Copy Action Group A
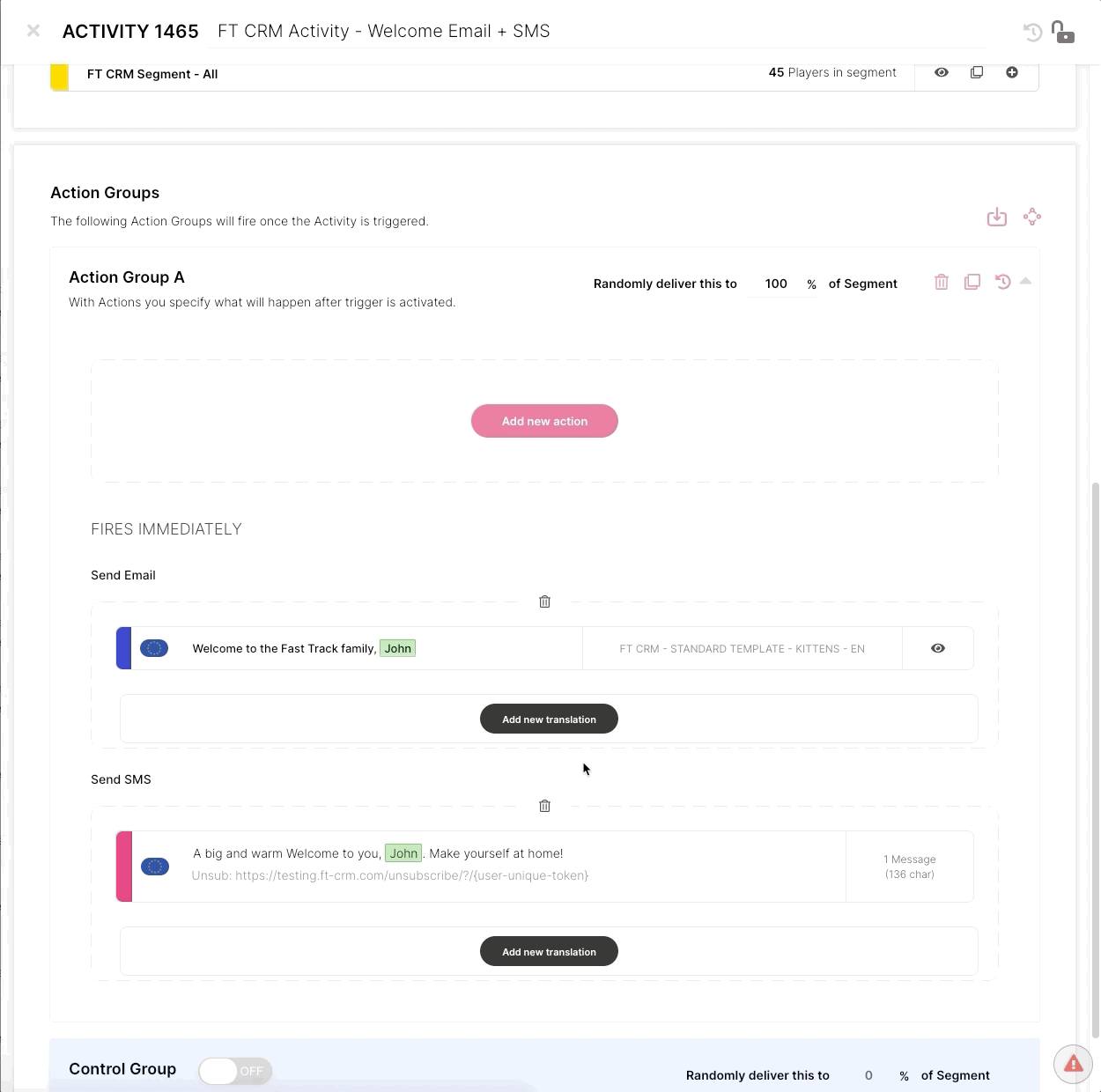The image size is (1101, 1092). click(x=972, y=282)
